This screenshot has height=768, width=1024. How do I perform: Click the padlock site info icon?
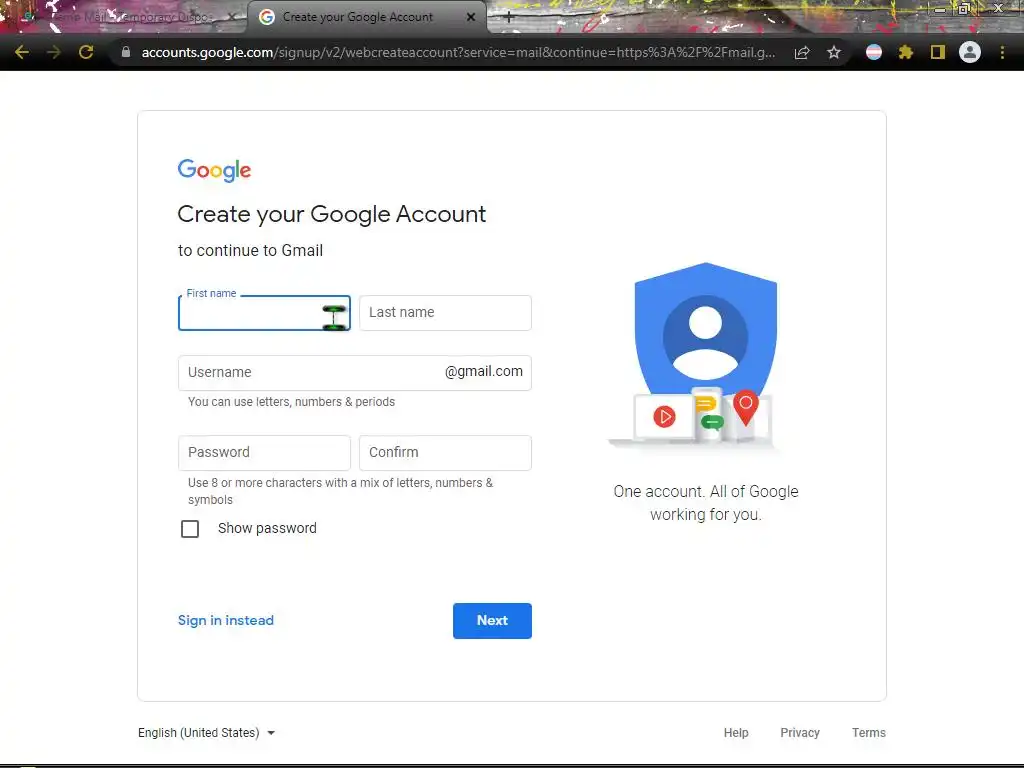126,52
